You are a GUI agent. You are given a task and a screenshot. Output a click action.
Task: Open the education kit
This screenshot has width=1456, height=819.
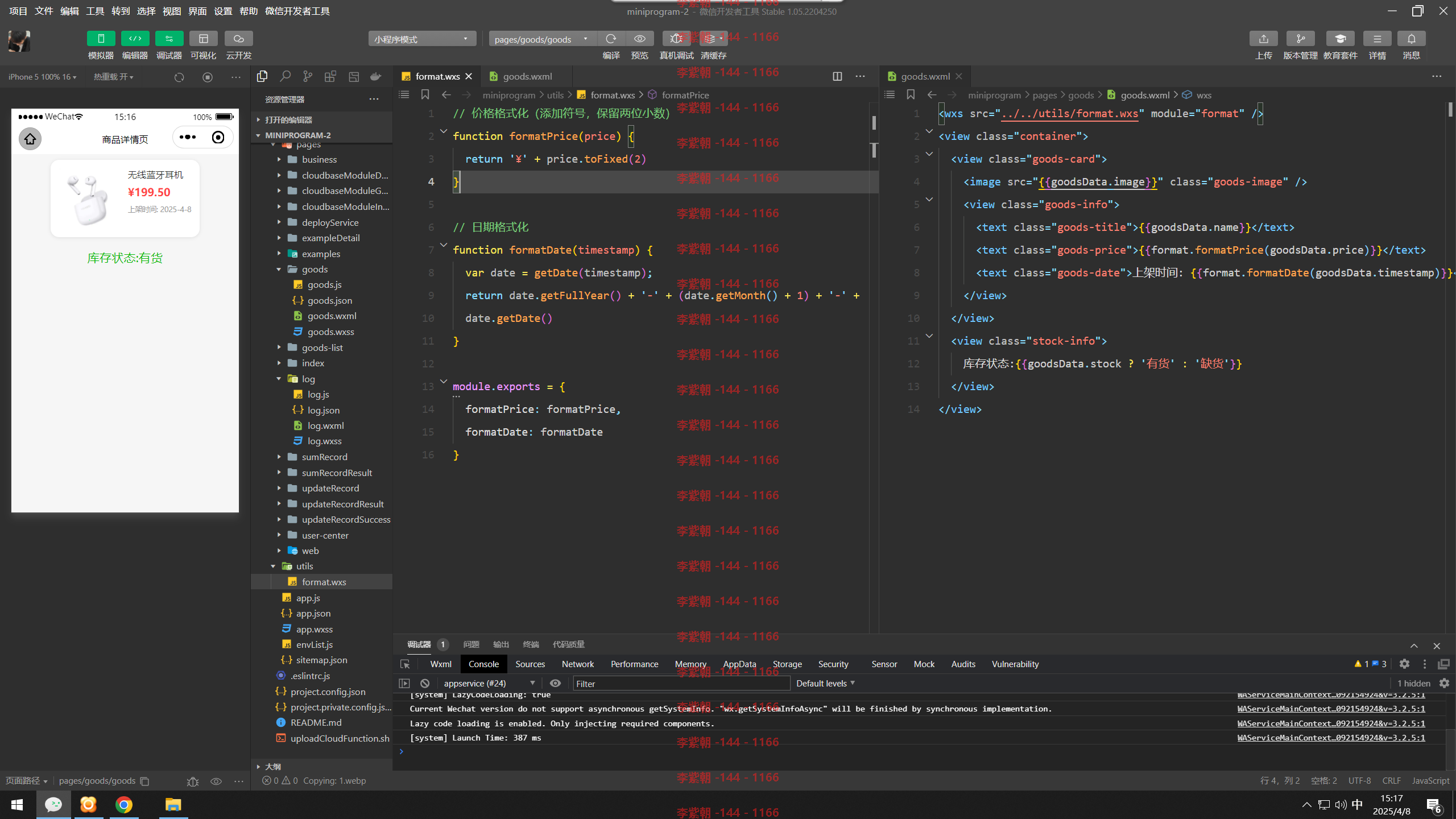(1340, 39)
